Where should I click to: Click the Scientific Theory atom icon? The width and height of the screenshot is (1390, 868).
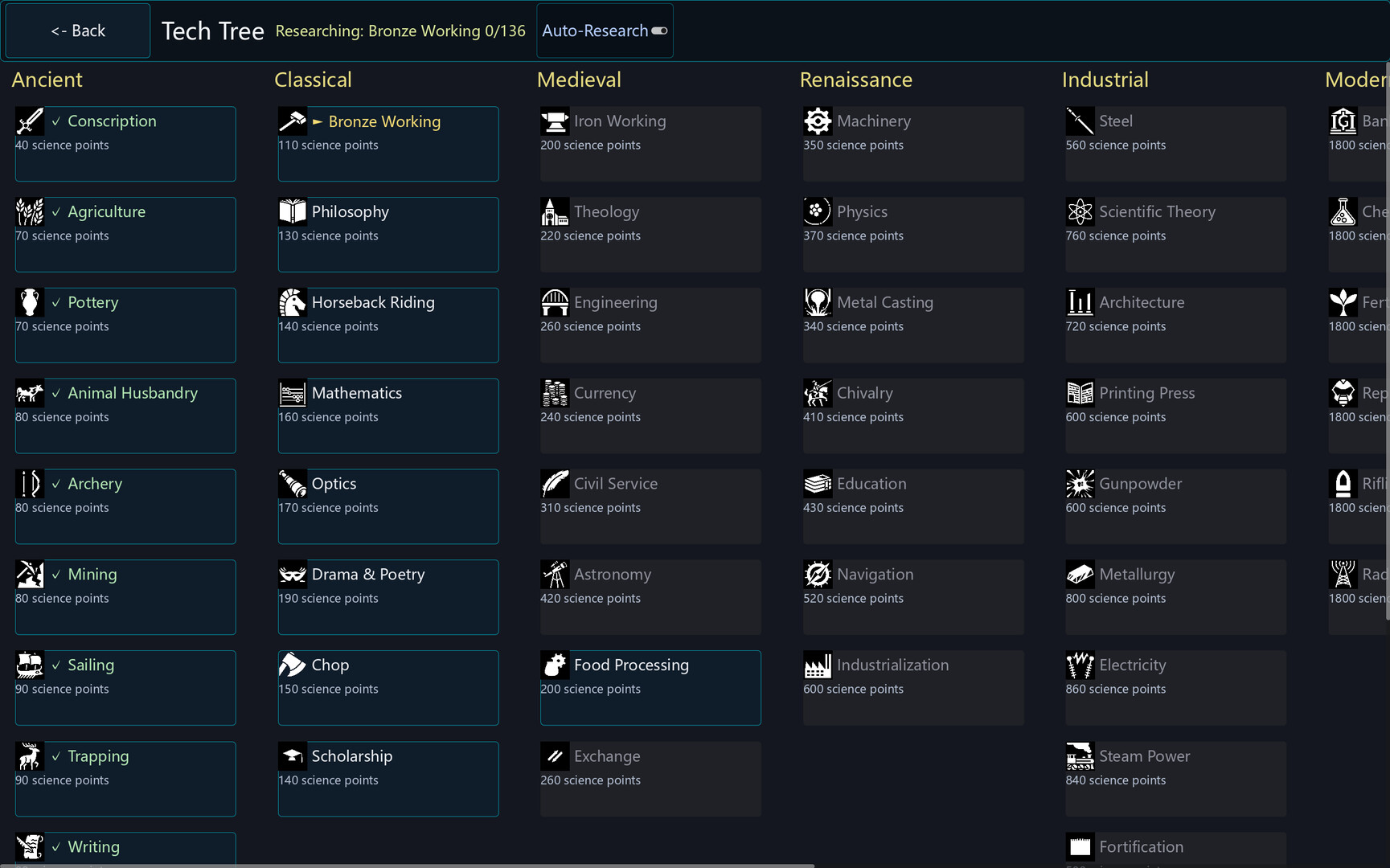click(1080, 212)
